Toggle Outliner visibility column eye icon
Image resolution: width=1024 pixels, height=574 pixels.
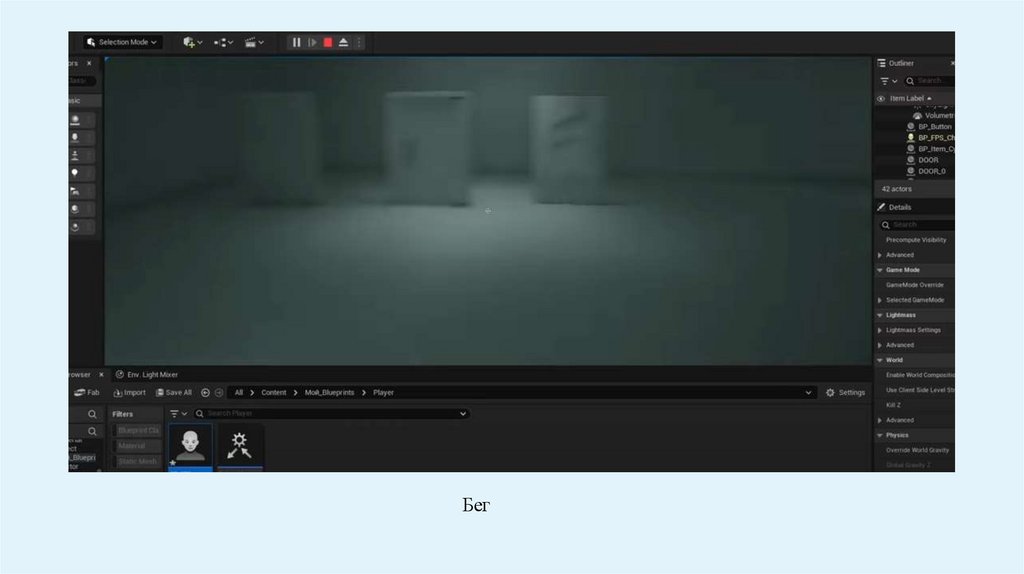click(880, 99)
